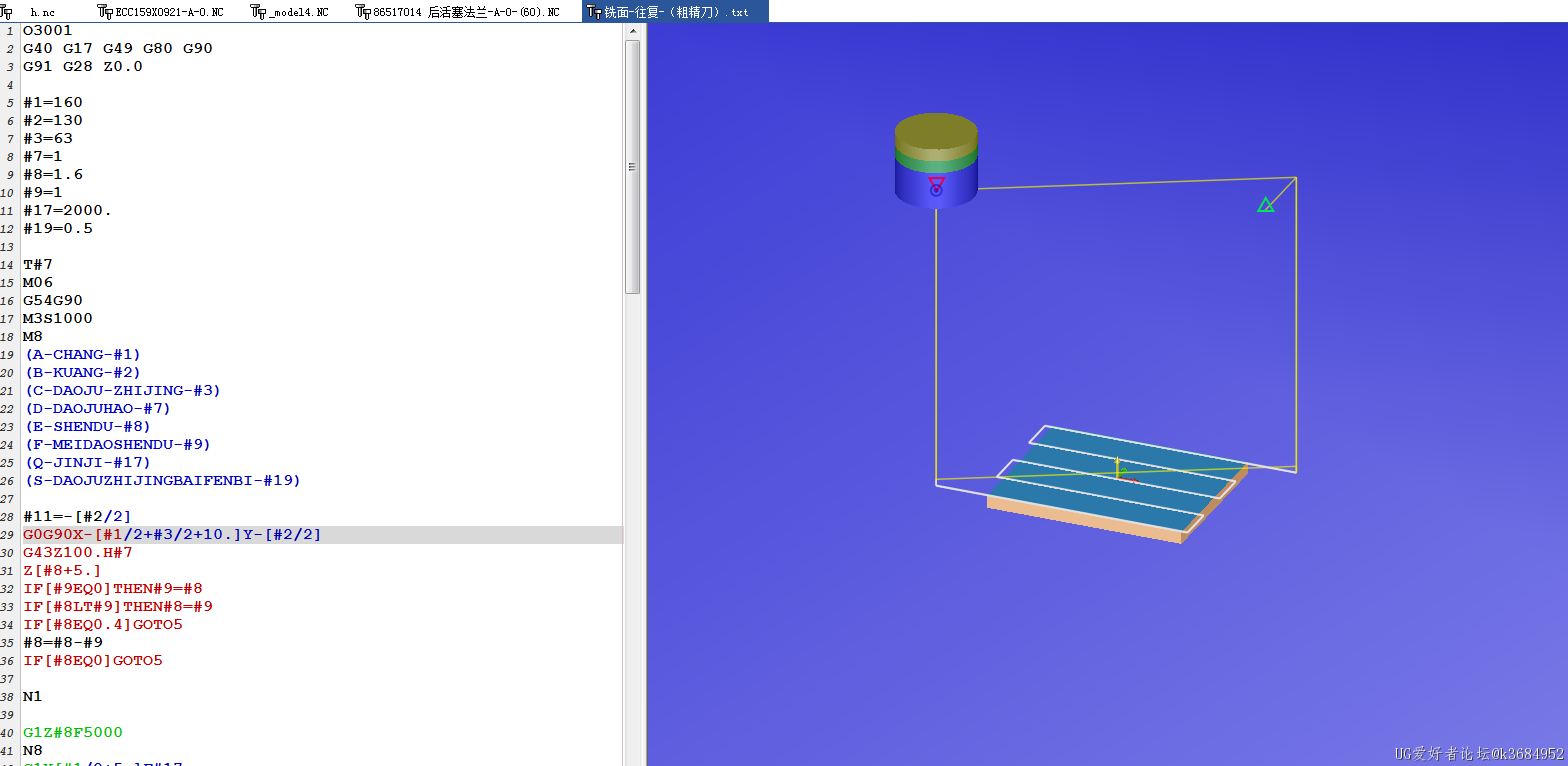
Task: Click the comment '(Q-JINJI-#17)'
Action: (x=88, y=462)
